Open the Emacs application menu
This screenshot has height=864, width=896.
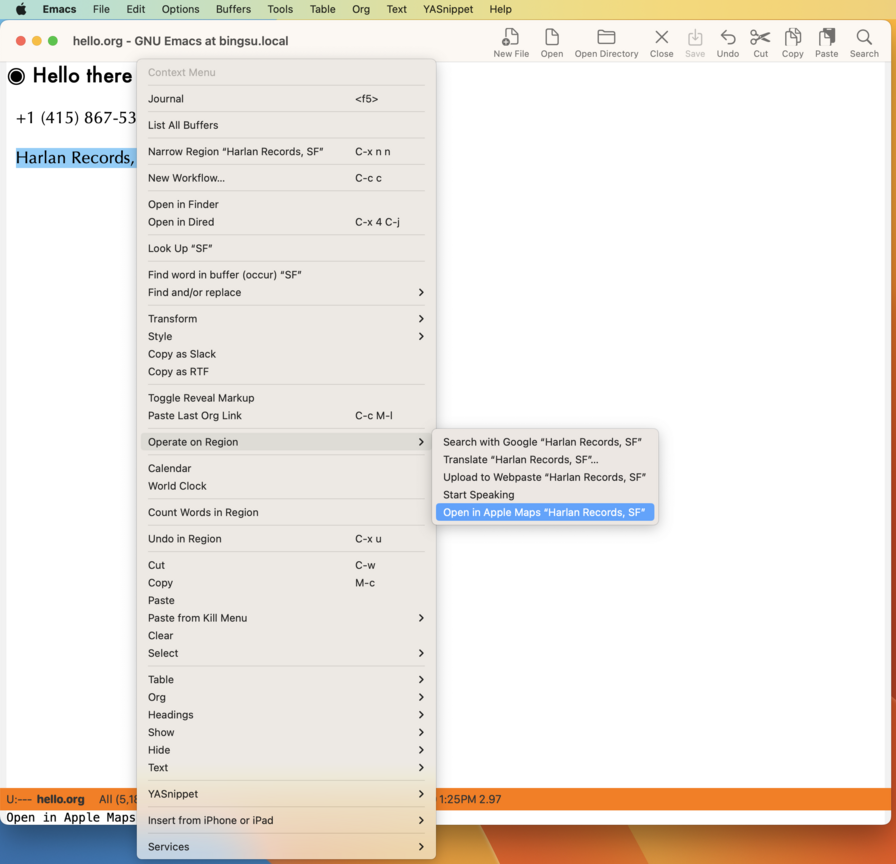[59, 9]
